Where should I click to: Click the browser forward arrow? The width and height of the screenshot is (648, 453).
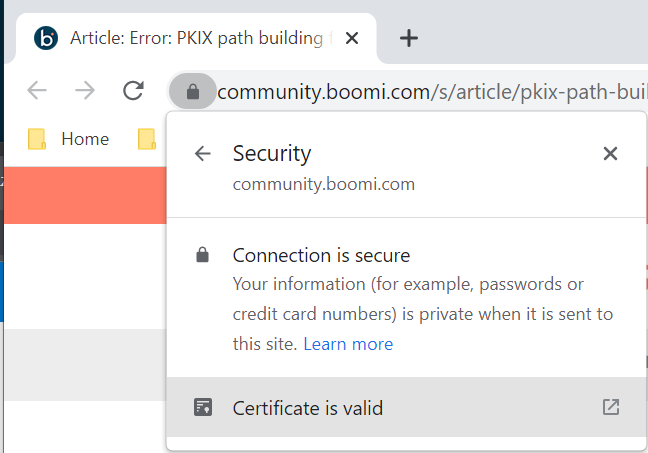tap(85, 91)
